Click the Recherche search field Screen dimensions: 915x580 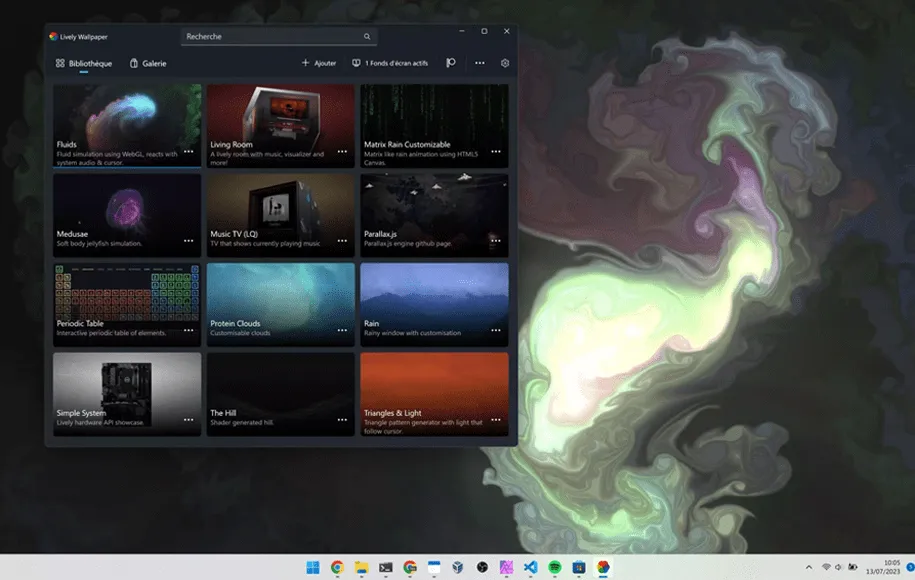pyautogui.click(x=270, y=37)
